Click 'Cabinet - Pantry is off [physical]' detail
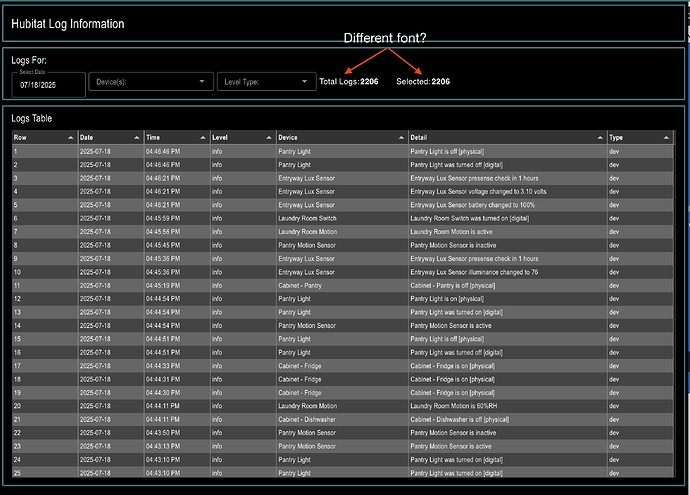 coord(452,286)
